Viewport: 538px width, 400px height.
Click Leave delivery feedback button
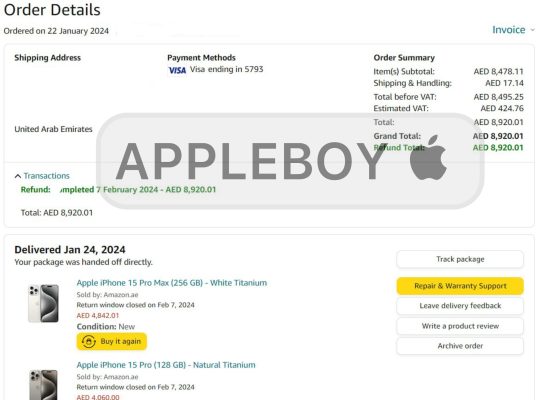pos(460,306)
